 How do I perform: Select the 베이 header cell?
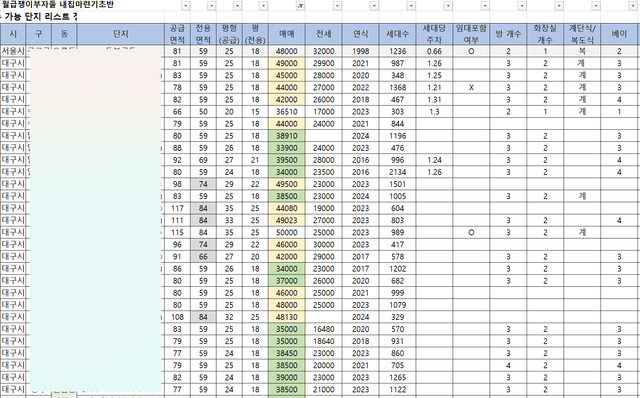pyautogui.click(x=619, y=34)
